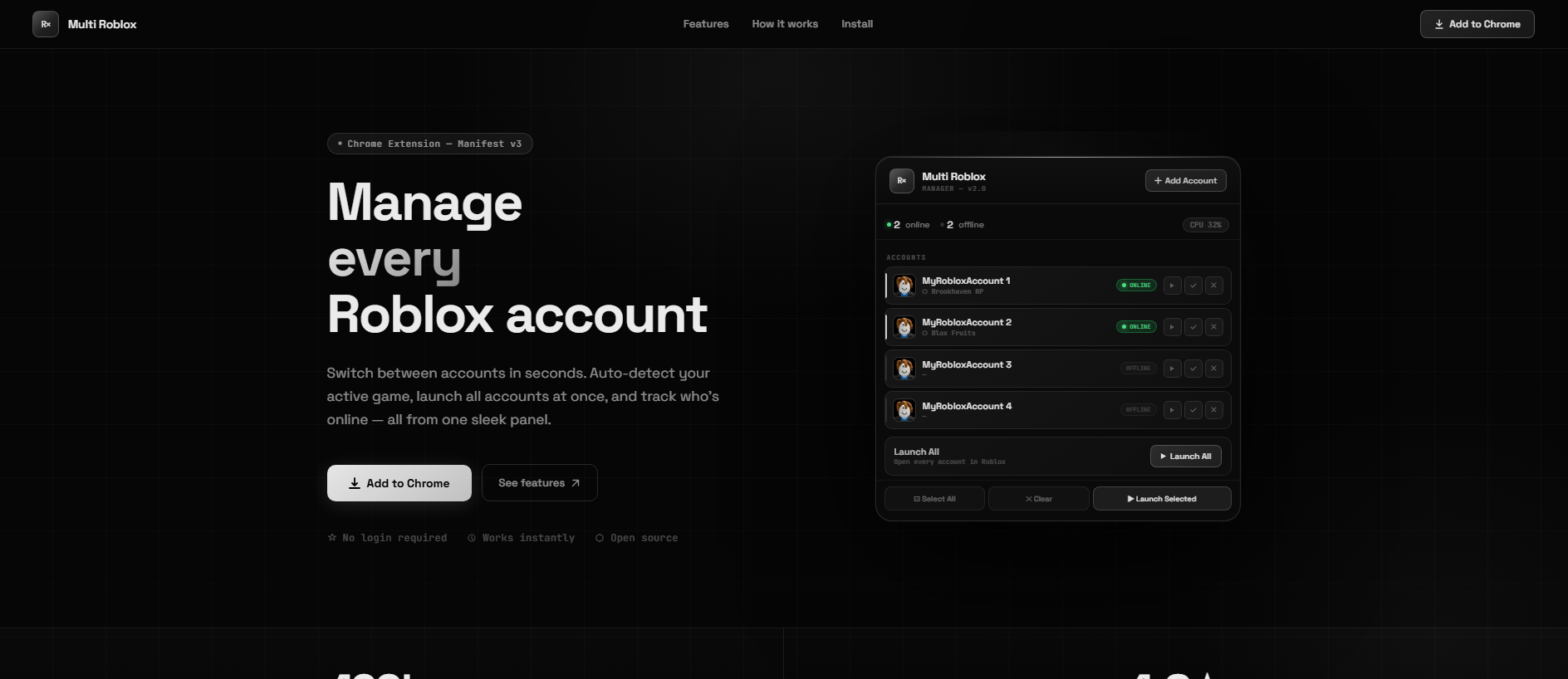Click the 2 online counter
This screenshot has width=1568, height=679.
pyautogui.click(x=908, y=225)
